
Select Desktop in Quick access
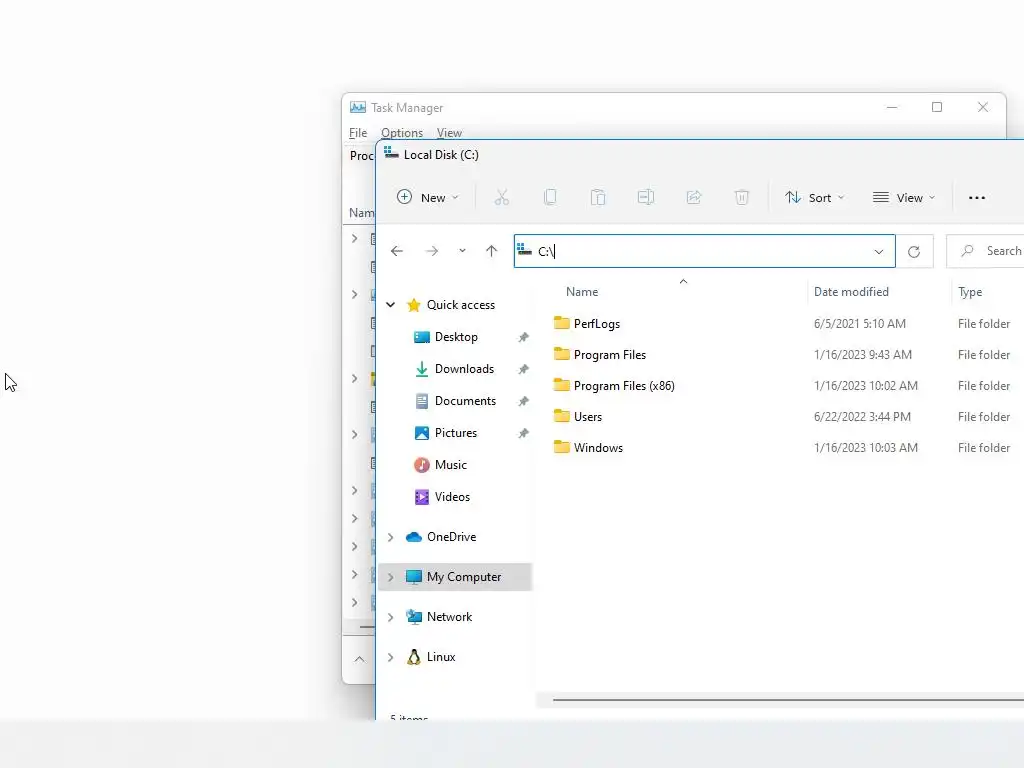click(x=456, y=337)
